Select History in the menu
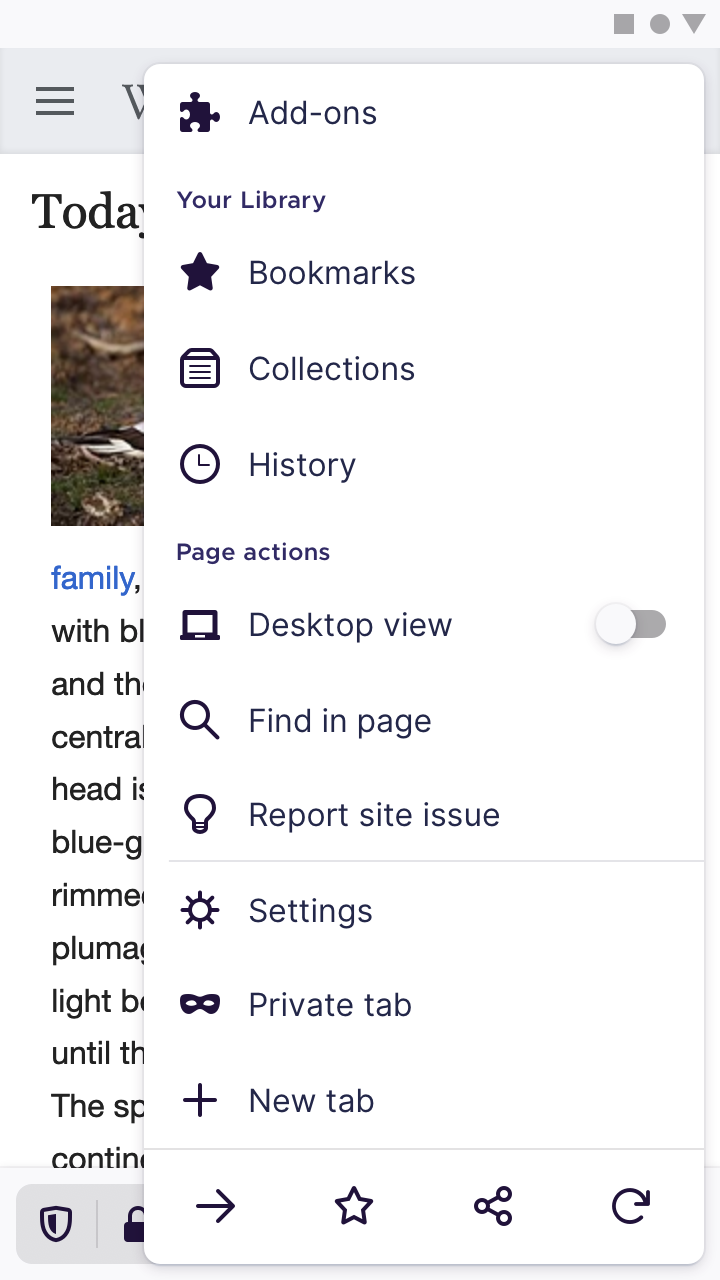Image resolution: width=720 pixels, height=1280 pixels. click(x=424, y=465)
